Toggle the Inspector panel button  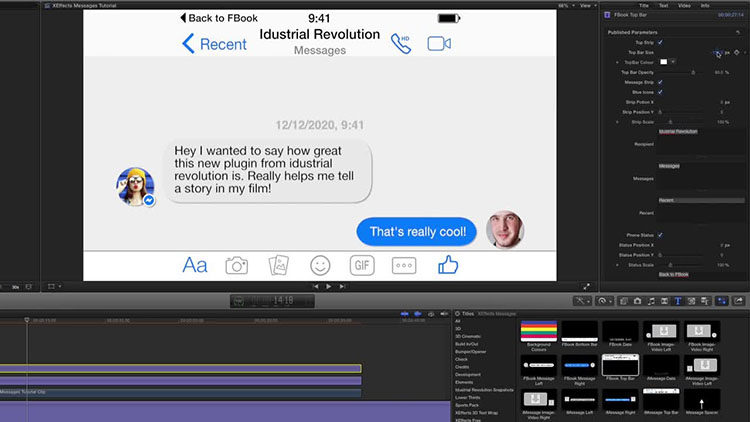722,301
